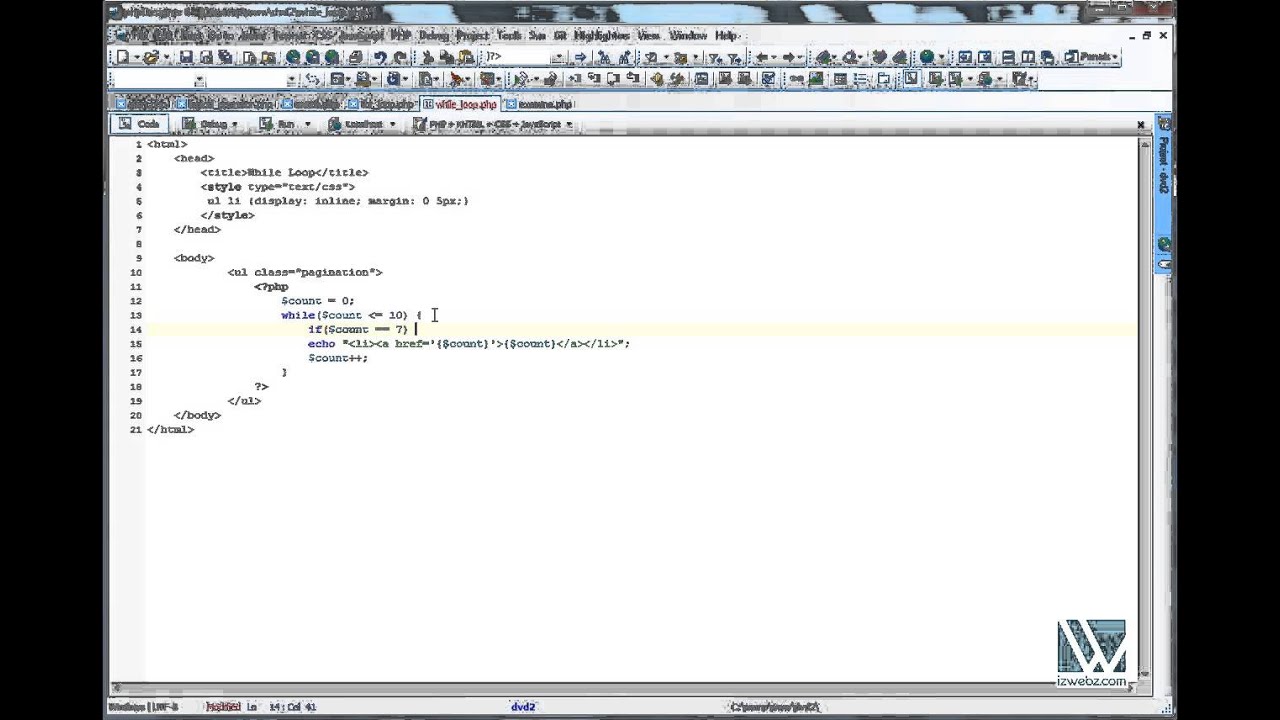Select the Code view button
1280x720 pixels.
[x=139, y=125]
